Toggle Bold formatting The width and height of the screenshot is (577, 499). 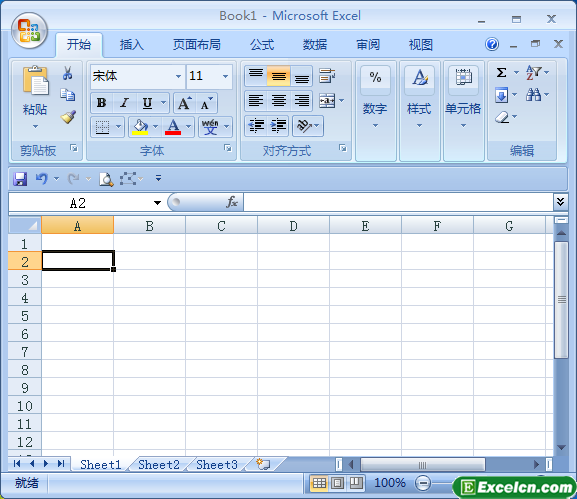pyautogui.click(x=102, y=103)
